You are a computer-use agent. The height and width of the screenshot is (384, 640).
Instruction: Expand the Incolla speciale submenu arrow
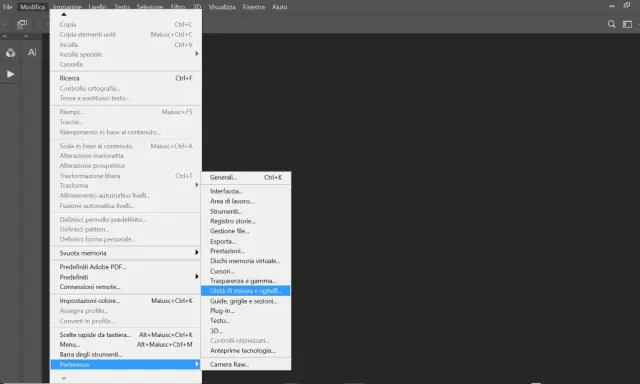[197, 53]
